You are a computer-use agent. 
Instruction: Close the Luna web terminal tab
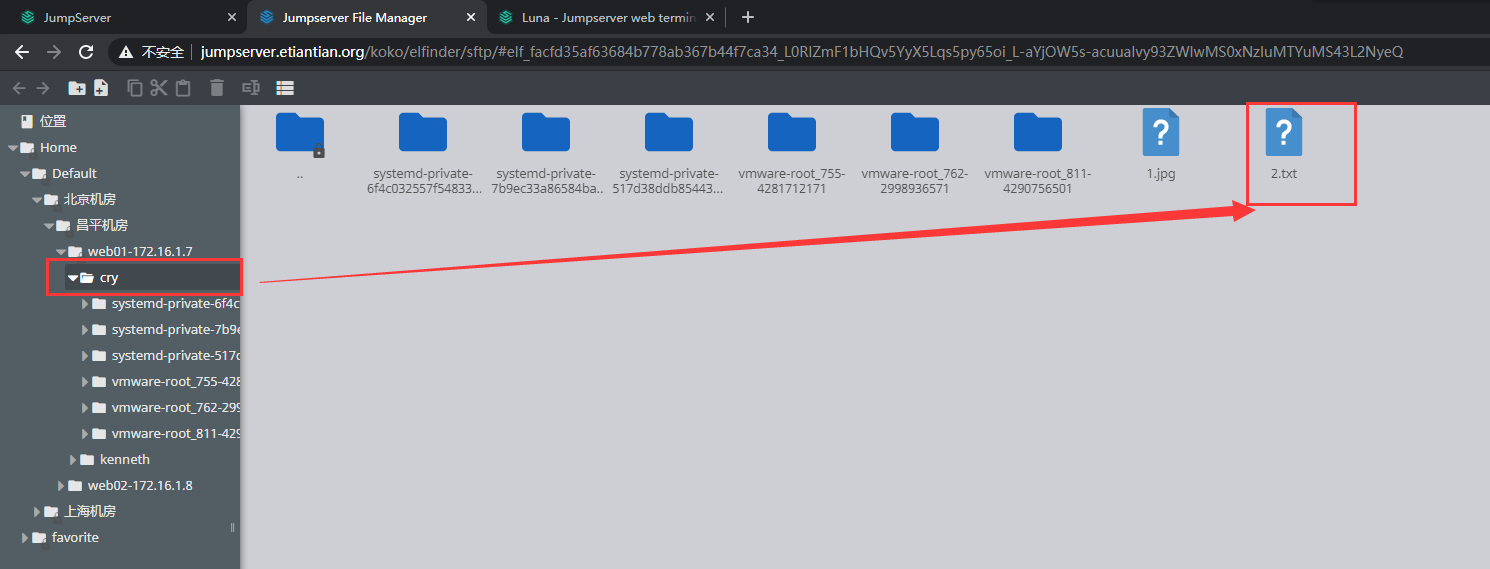709,17
